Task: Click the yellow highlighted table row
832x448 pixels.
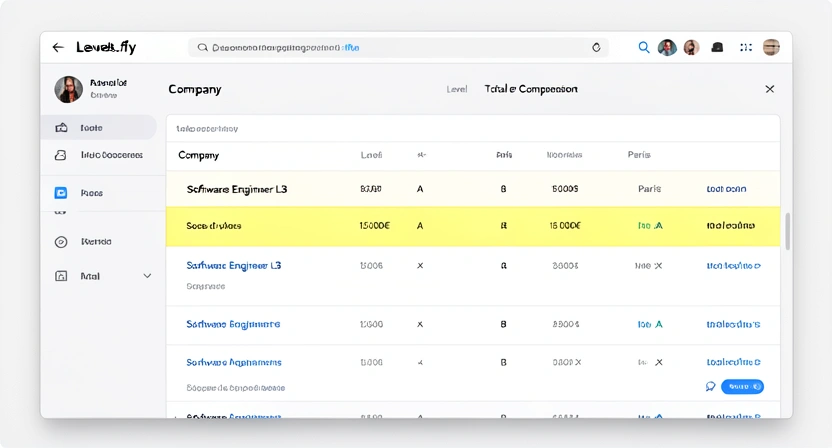Action: click(x=472, y=226)
